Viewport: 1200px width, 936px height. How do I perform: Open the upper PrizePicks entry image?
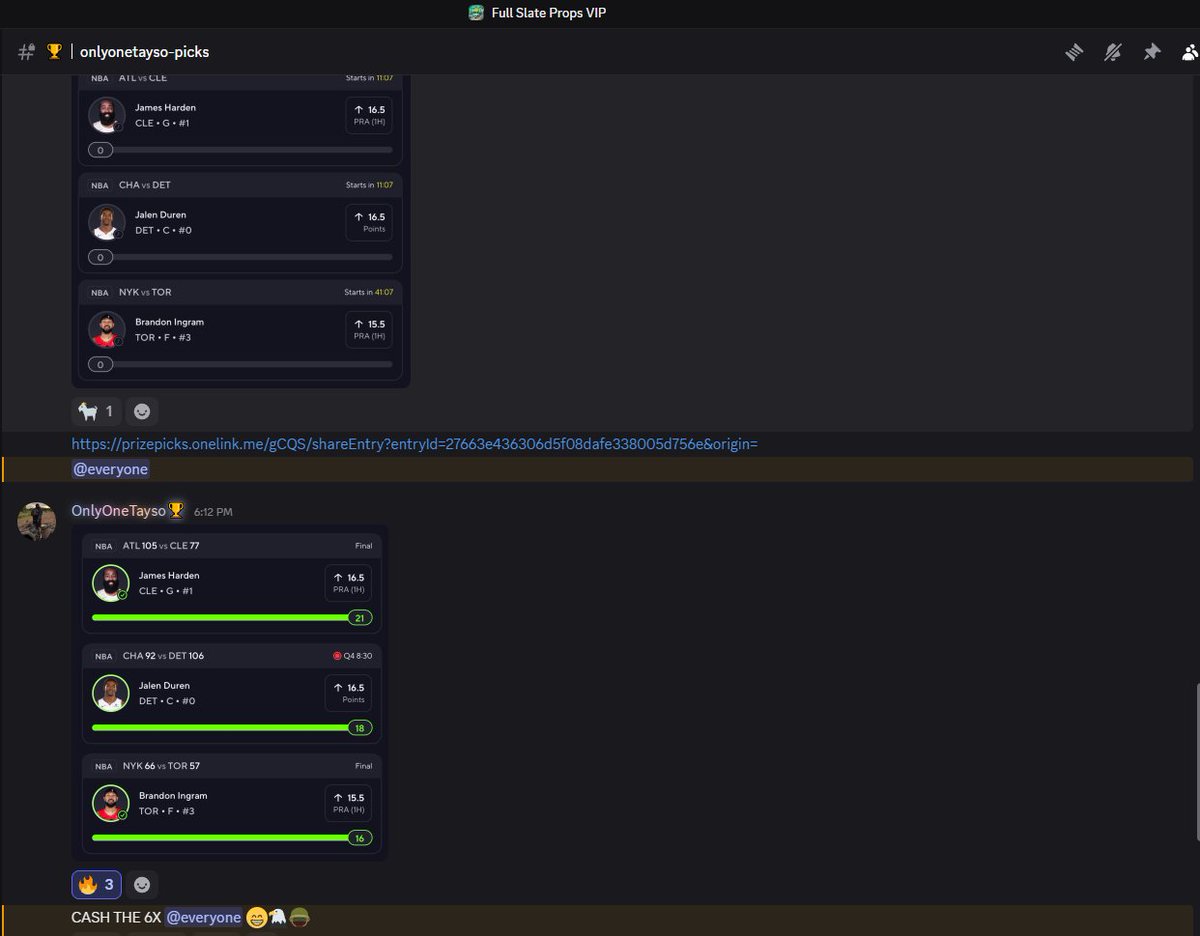tap(241, 230)
